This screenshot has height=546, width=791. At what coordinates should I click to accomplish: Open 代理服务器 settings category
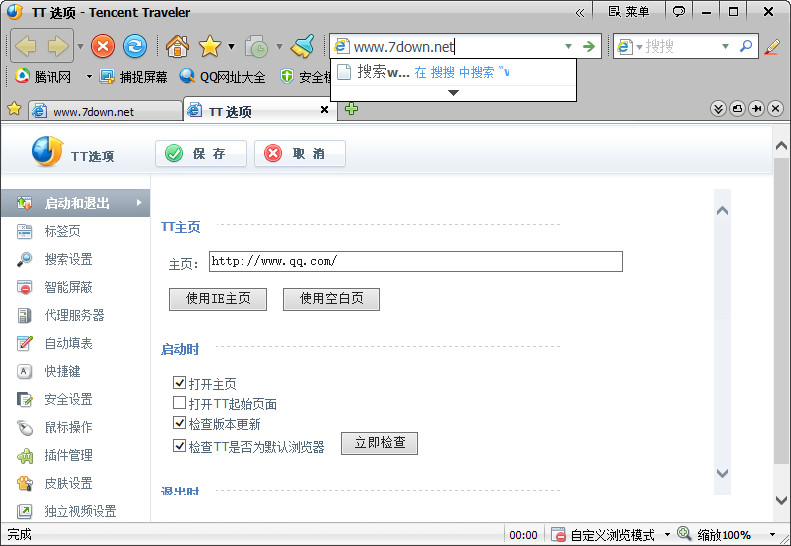tap(76, 315)
